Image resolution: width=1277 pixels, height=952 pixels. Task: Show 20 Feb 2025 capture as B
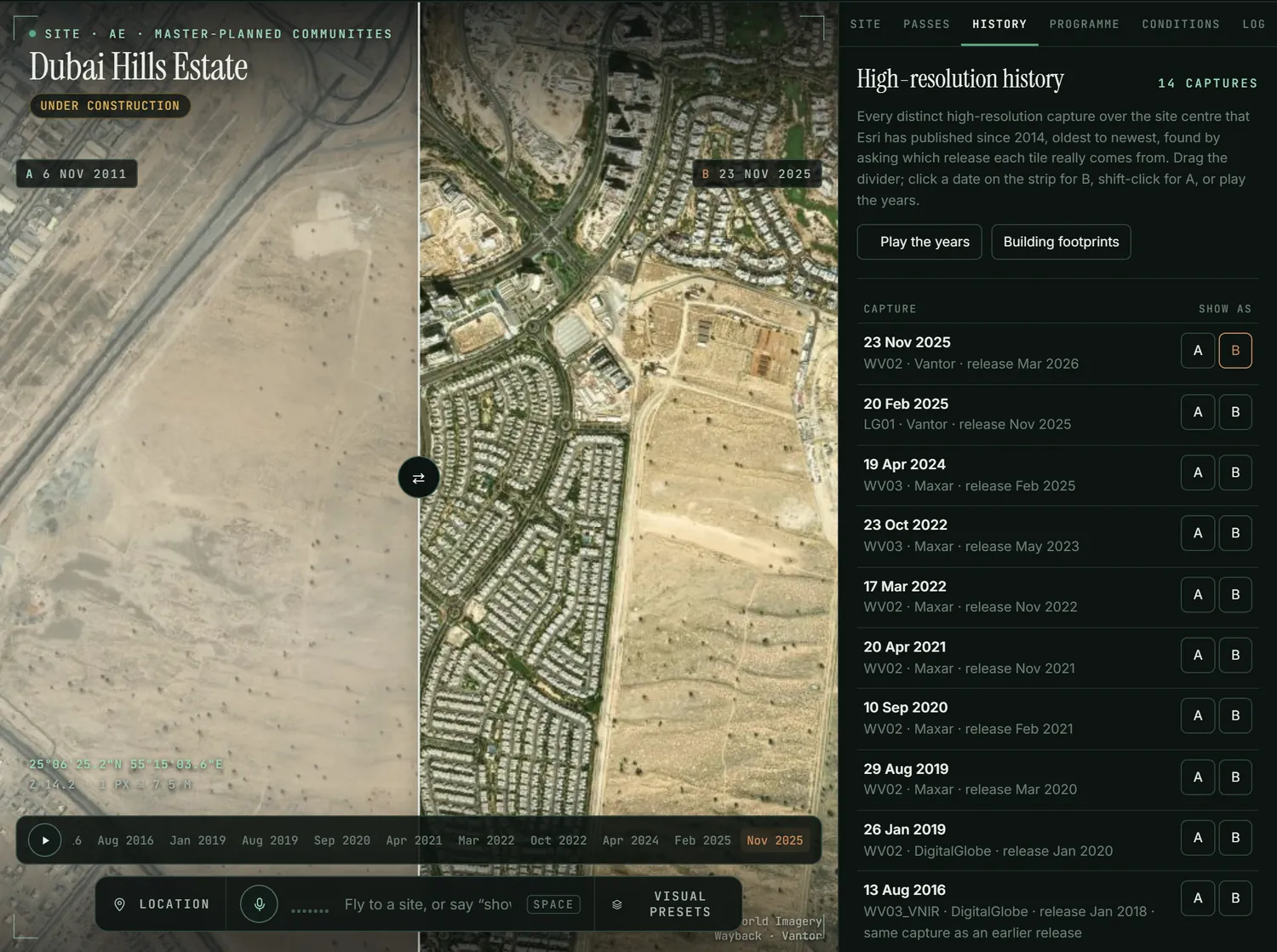[1235, 412]
